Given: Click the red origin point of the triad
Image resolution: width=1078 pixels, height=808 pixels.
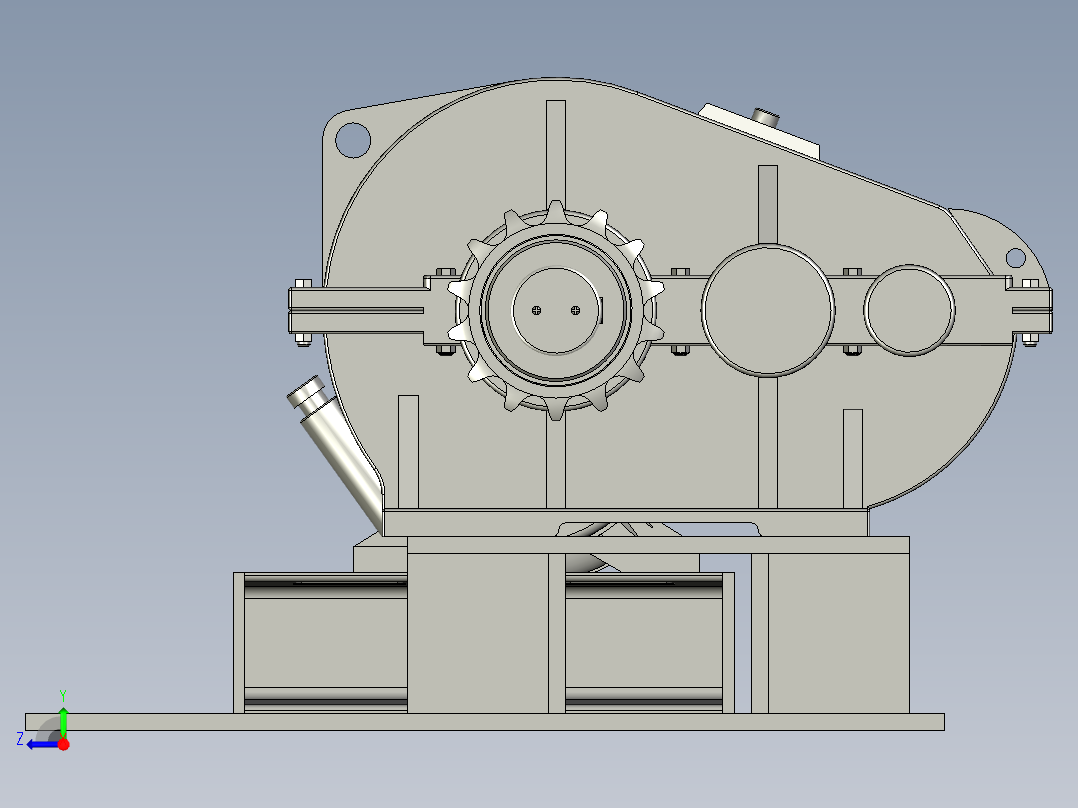Looking at the screenshot, I should coord(64,743).
